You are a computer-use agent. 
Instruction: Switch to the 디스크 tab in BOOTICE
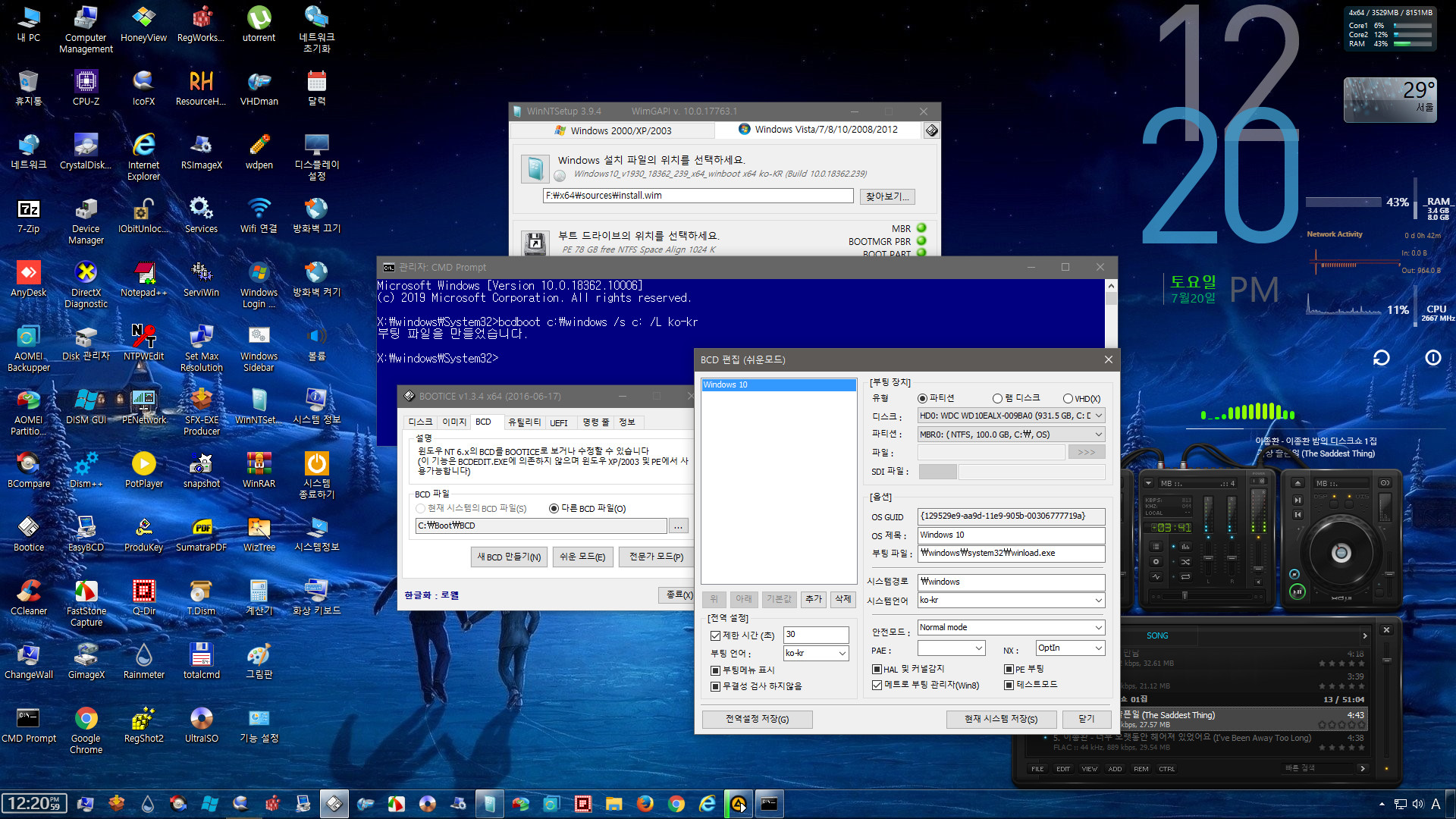[420, 422]
